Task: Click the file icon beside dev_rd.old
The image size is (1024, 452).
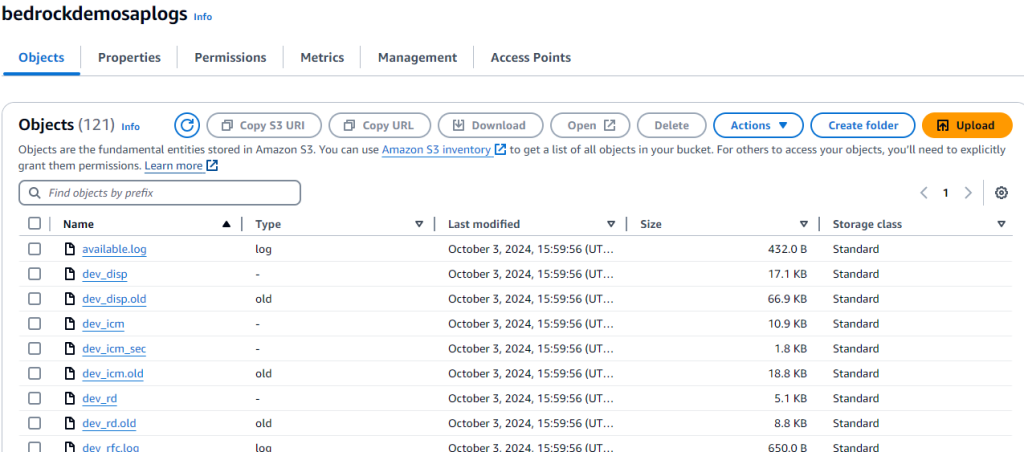Action: click(69, 423)
